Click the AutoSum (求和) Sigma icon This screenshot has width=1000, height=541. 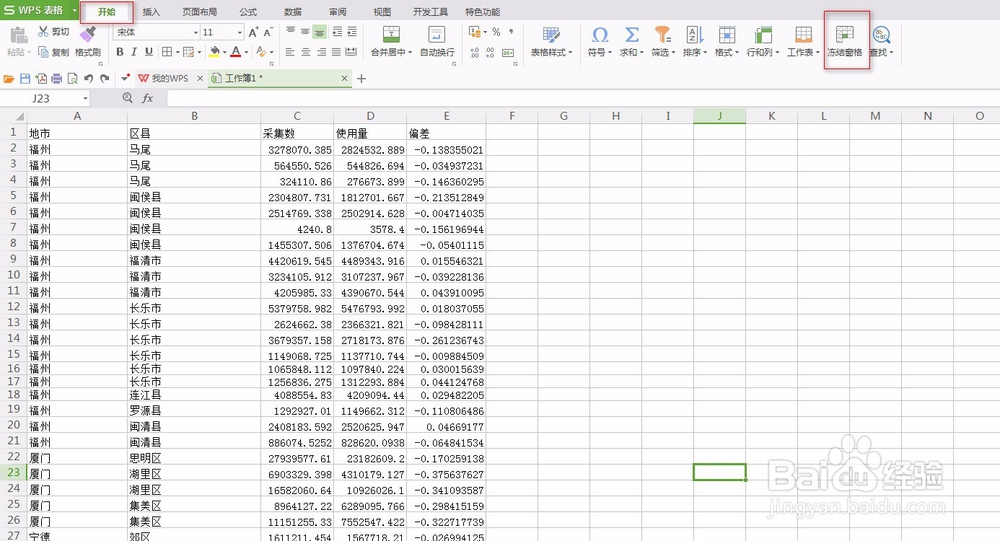(x=631, y=34)
